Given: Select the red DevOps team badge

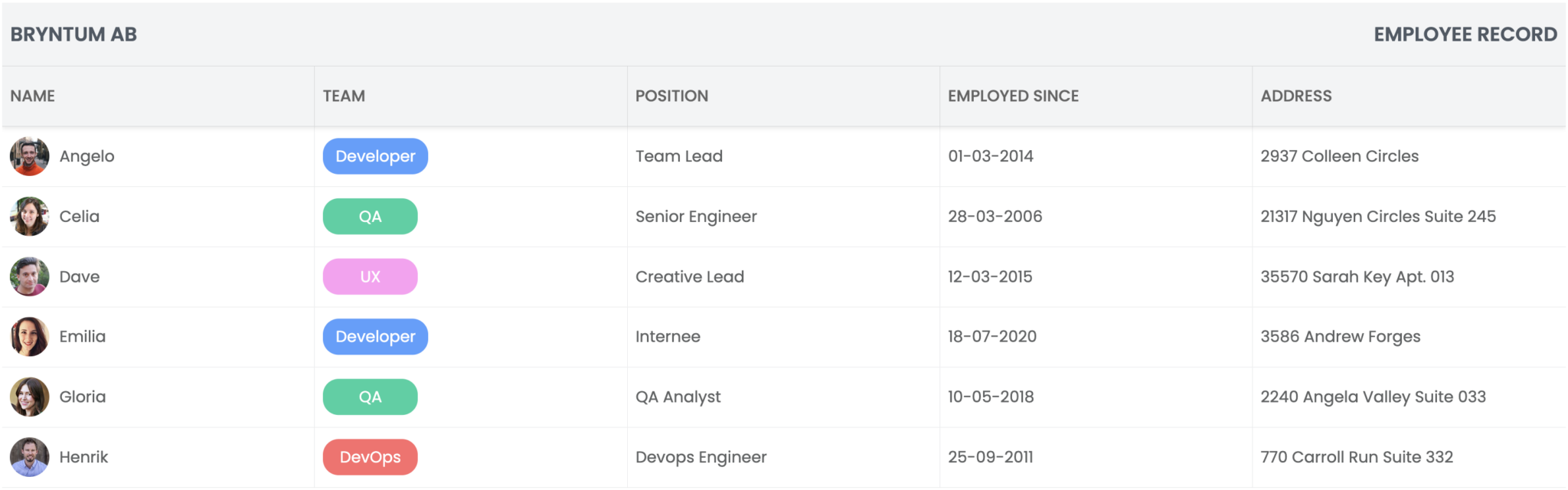Looking at the screenshot, I should pos(371,457).
